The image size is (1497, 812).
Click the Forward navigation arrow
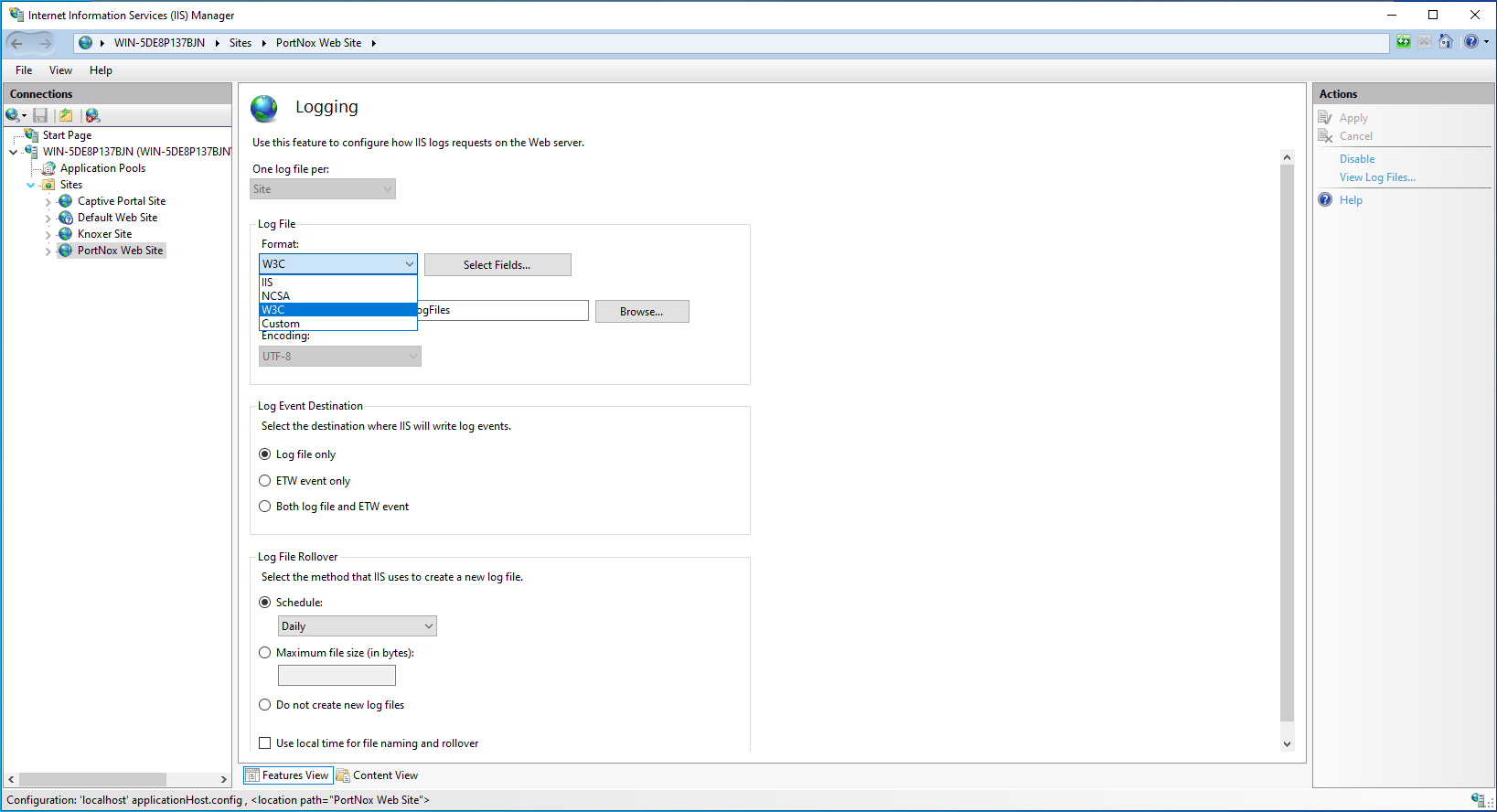45,43
